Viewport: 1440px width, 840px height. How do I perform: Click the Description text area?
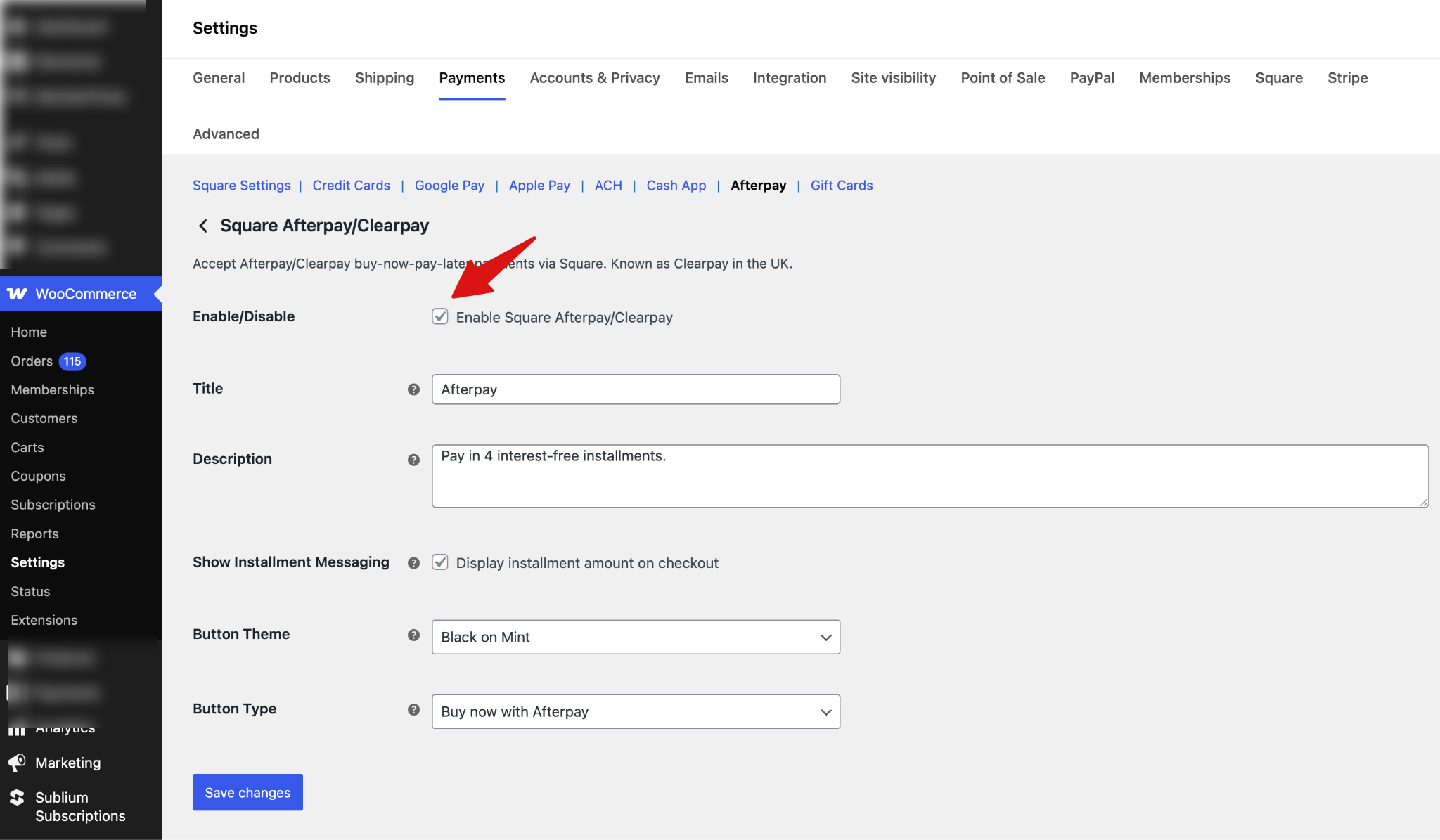(928, 476)
